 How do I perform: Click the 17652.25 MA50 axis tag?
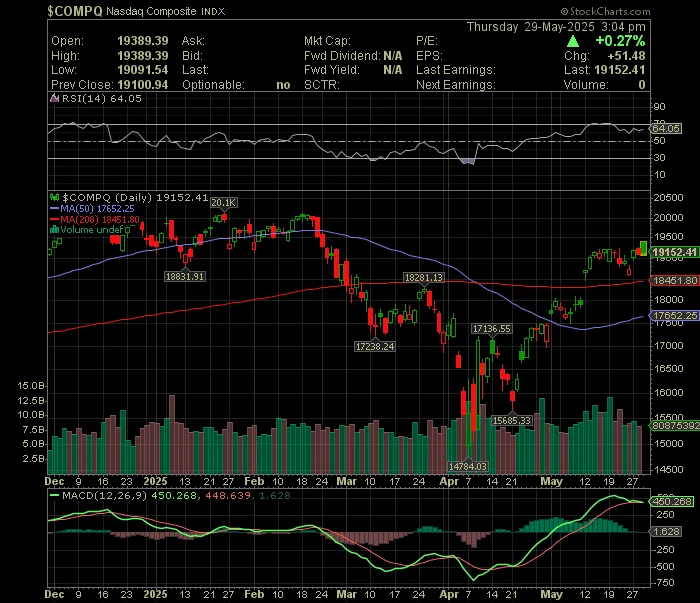[674, 316]
